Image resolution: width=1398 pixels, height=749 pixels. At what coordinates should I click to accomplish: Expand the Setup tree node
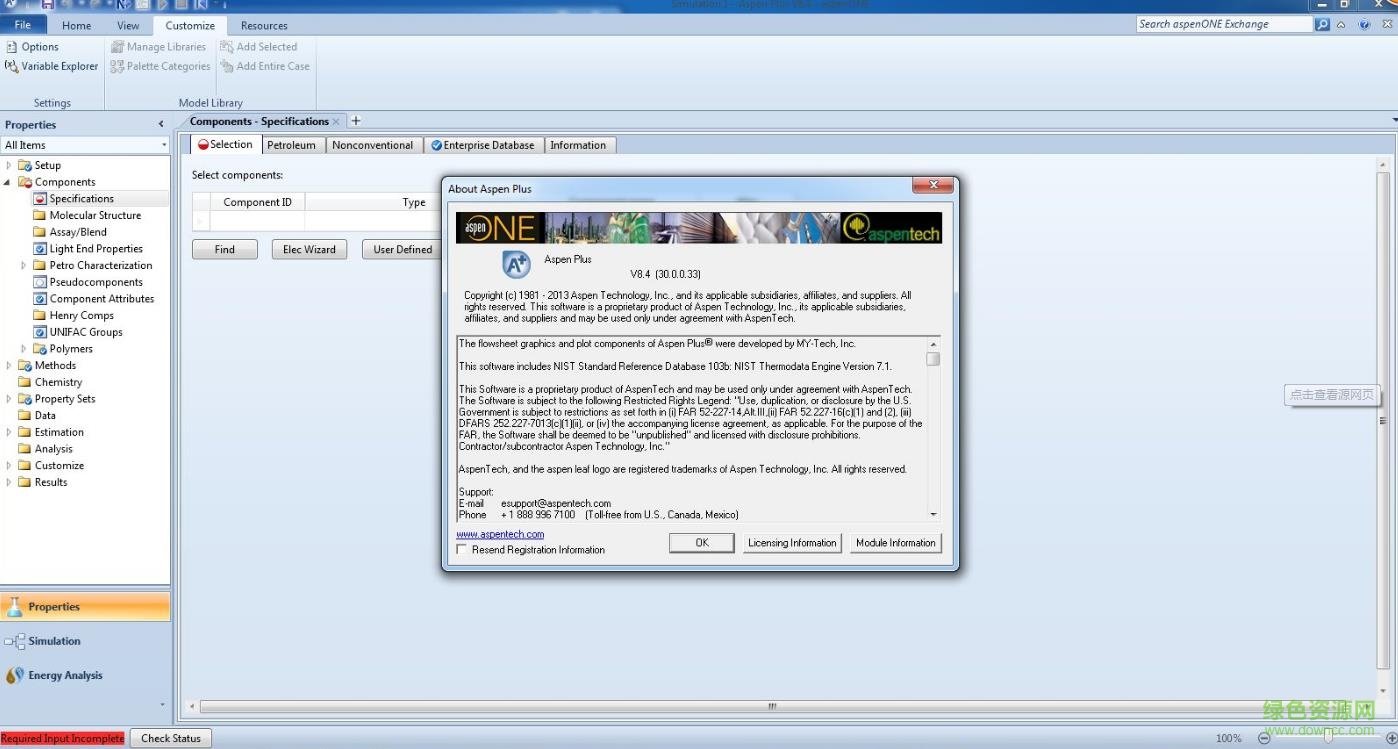tap(10, 164)
